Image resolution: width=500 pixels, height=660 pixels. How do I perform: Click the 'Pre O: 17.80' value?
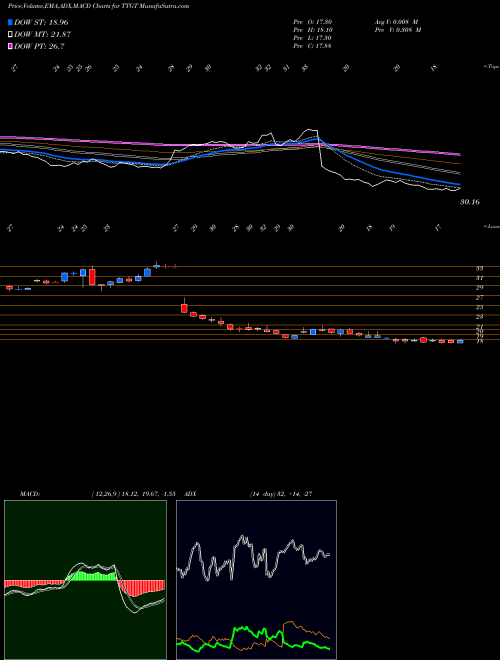[x=313, y=22]
